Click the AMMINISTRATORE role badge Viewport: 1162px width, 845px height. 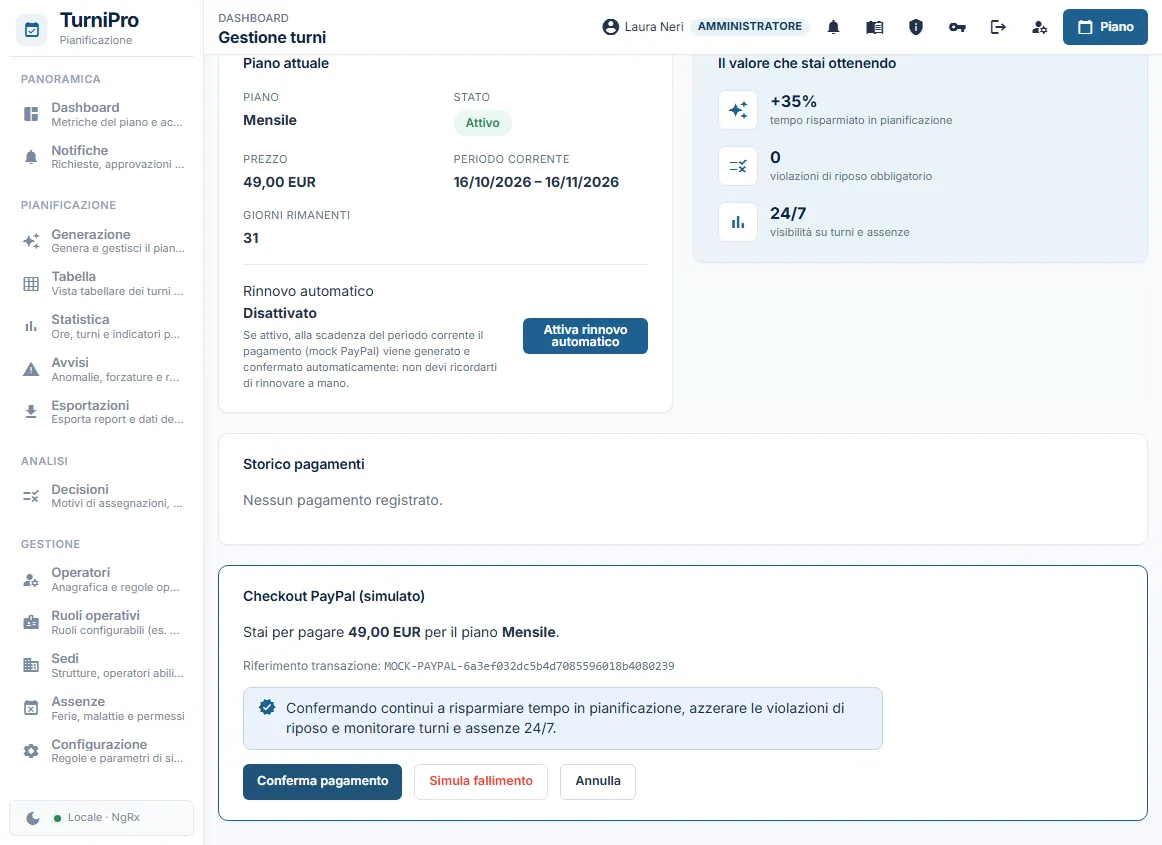pyautogui.click(x=750, y=27)
